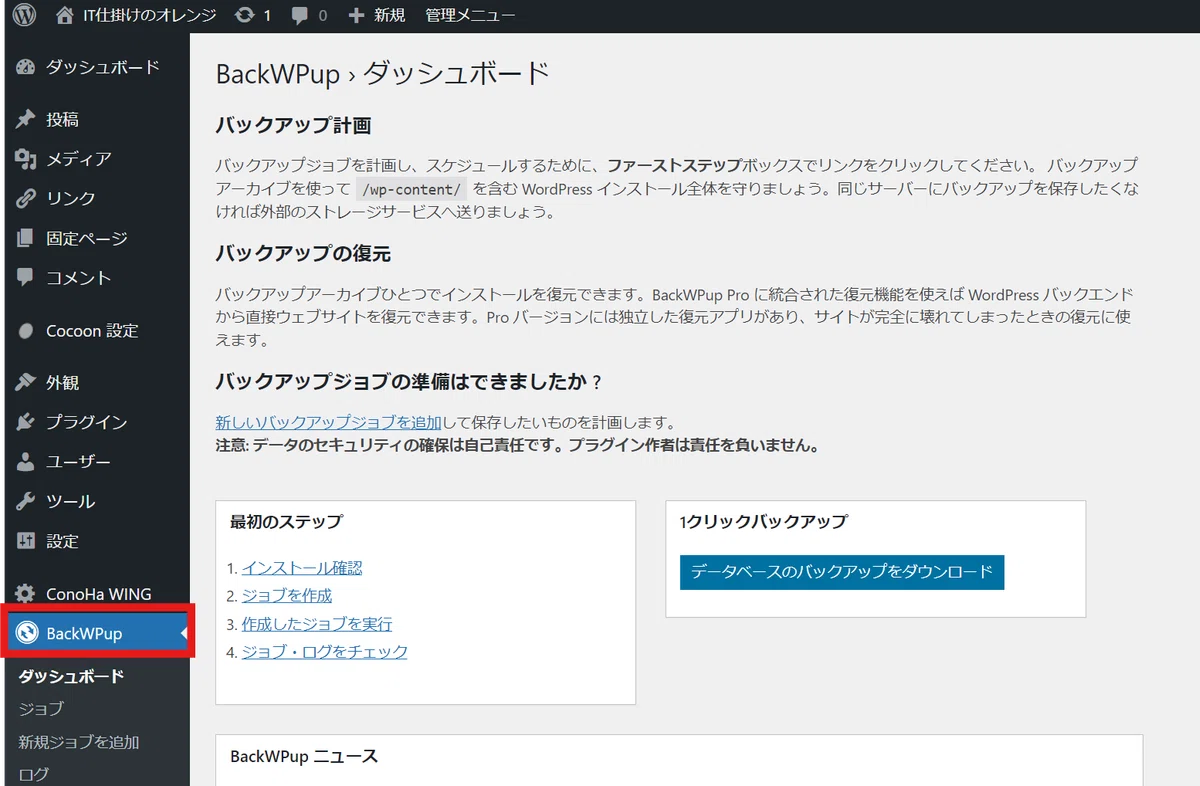Click the ダッシュボード gauge icon in the sidebar
Screen dimensions: 1200x786
pyautogui.click(x=26, y=67)
